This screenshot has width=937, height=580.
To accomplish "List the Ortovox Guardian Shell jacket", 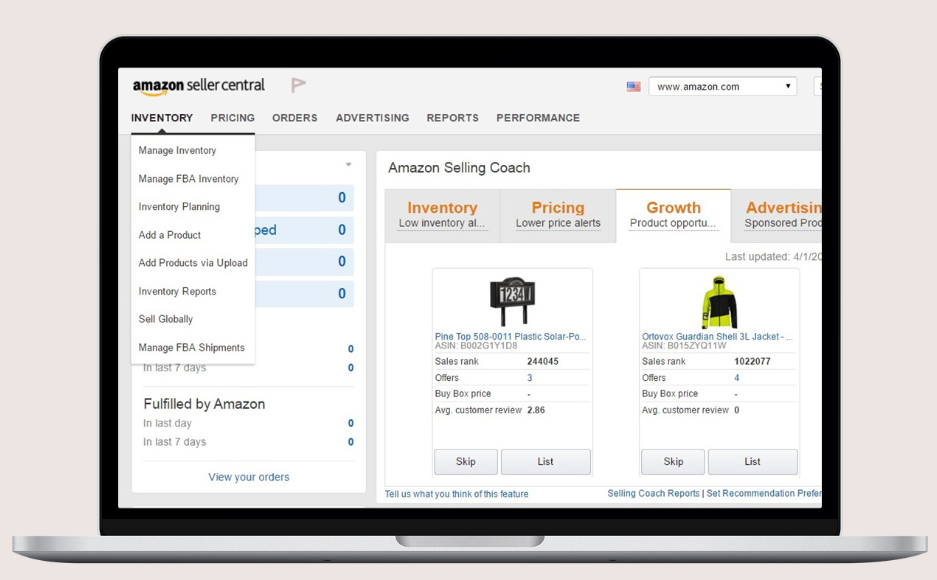I will pos(752,461).
